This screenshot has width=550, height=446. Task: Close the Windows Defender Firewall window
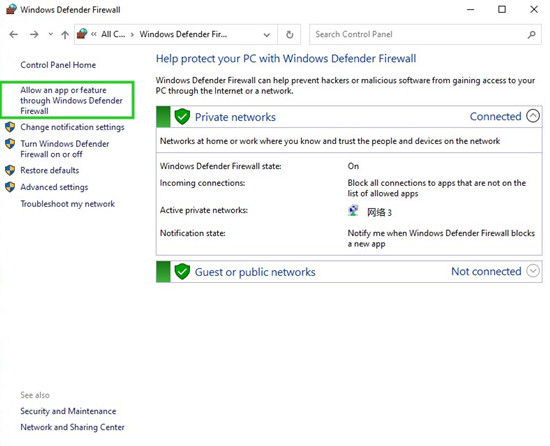(534, 9)
